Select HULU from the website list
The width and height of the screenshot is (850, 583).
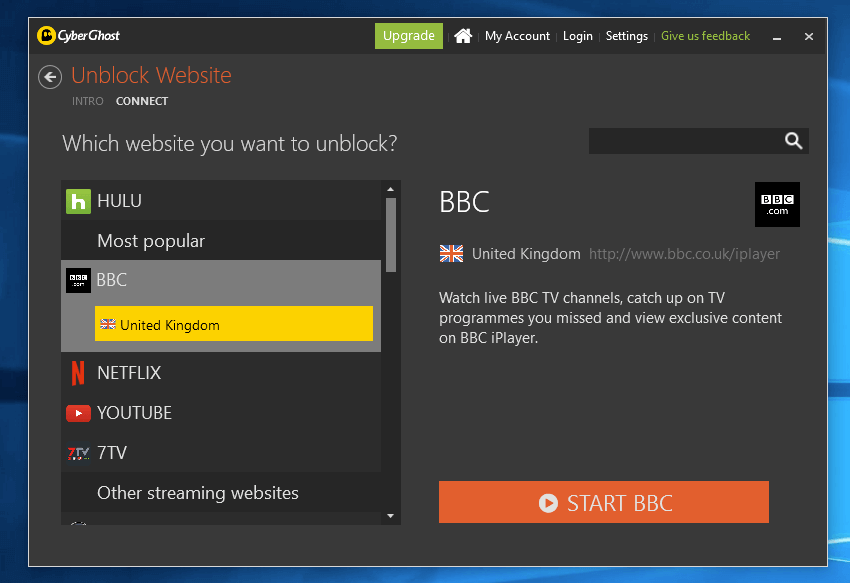tap(221, 201)
